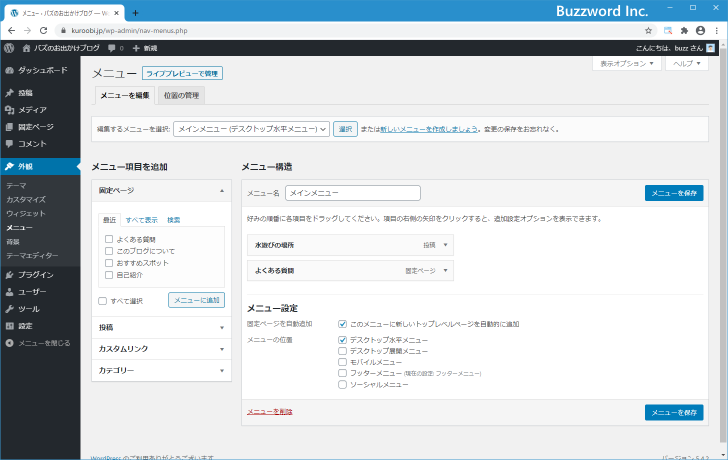This screenshot has width=728, height=460.
Task: Switch to the すべて表示 tab
Action: point(141,219)
